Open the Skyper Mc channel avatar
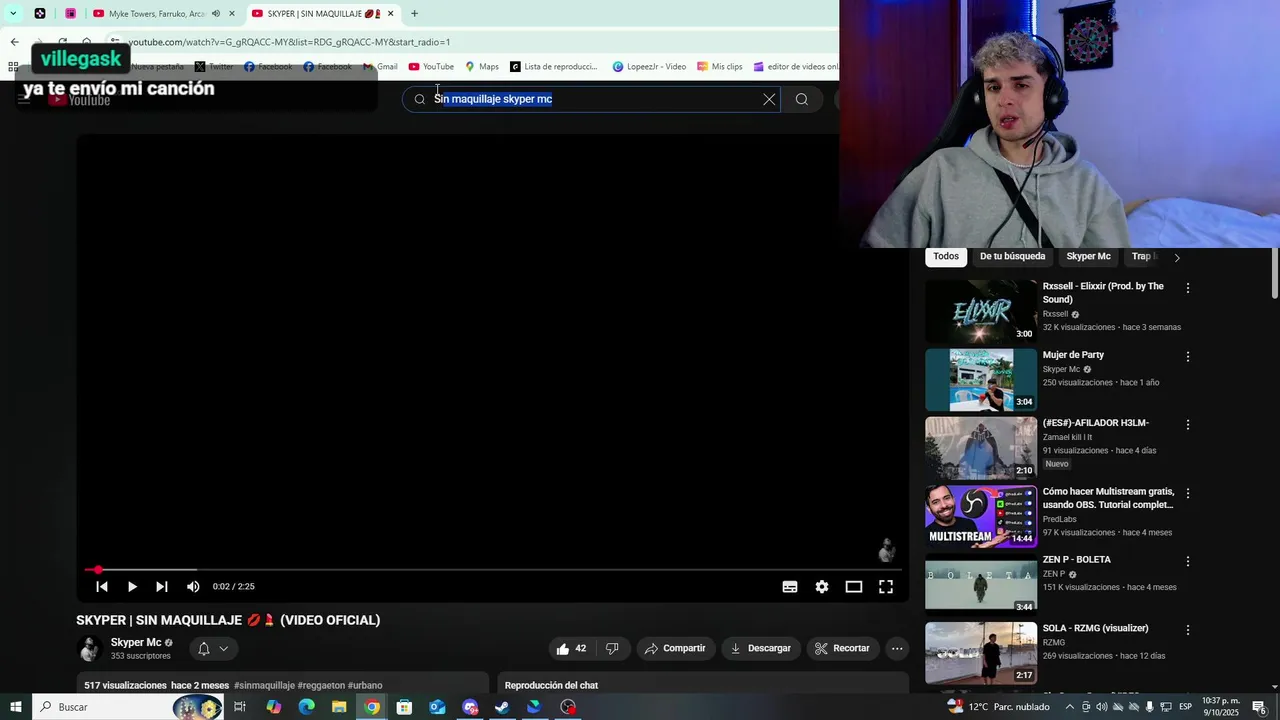This screenshot has width=1280, height=720. click(90, 649)
